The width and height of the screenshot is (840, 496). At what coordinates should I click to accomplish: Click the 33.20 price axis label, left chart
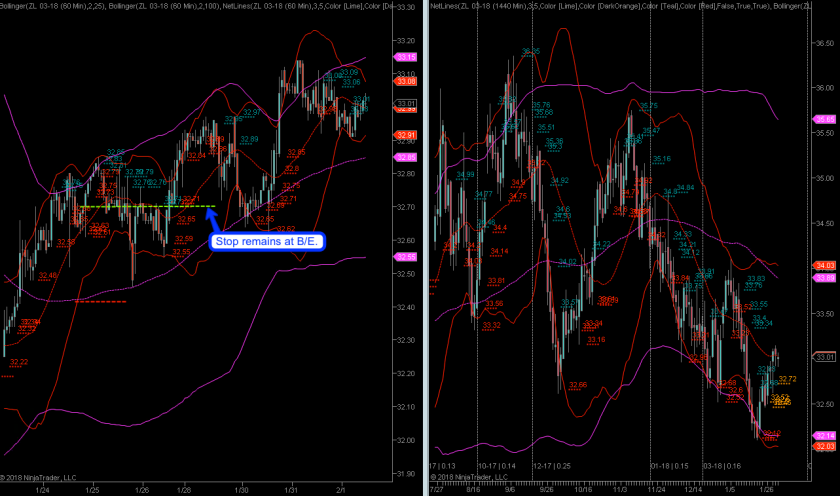(x=406, y=41)
